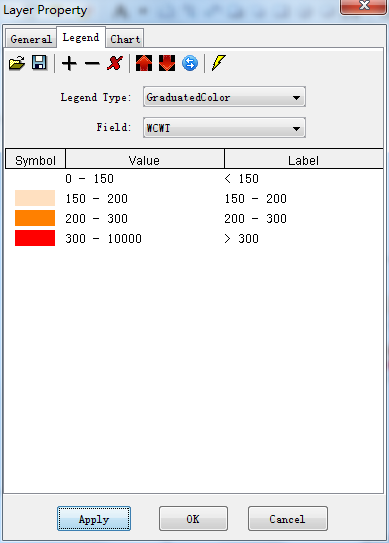Switch to the Chart tab
389x543 pixels.
(125, 39)
